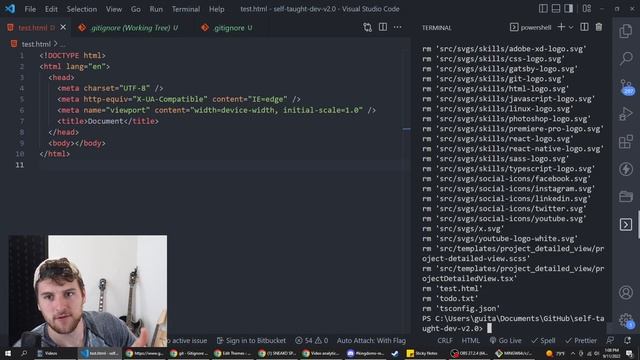Open the Extensions view icon
Image resolution: width=640 pixels, height=360 pixels.
(x=626, y=142)
